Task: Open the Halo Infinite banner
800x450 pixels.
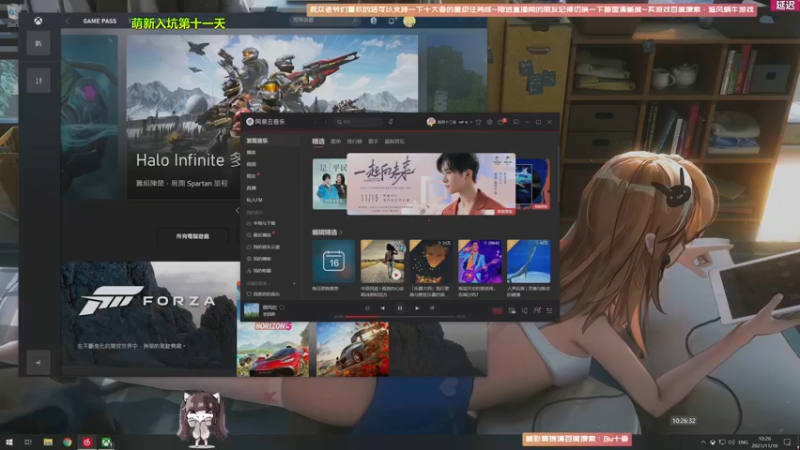Action: point(272,117)
